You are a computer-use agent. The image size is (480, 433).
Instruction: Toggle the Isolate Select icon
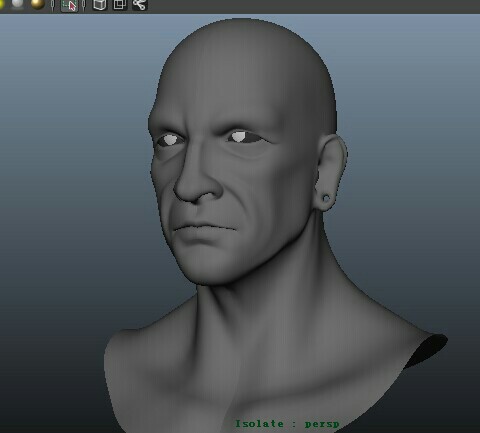(69, 5)
